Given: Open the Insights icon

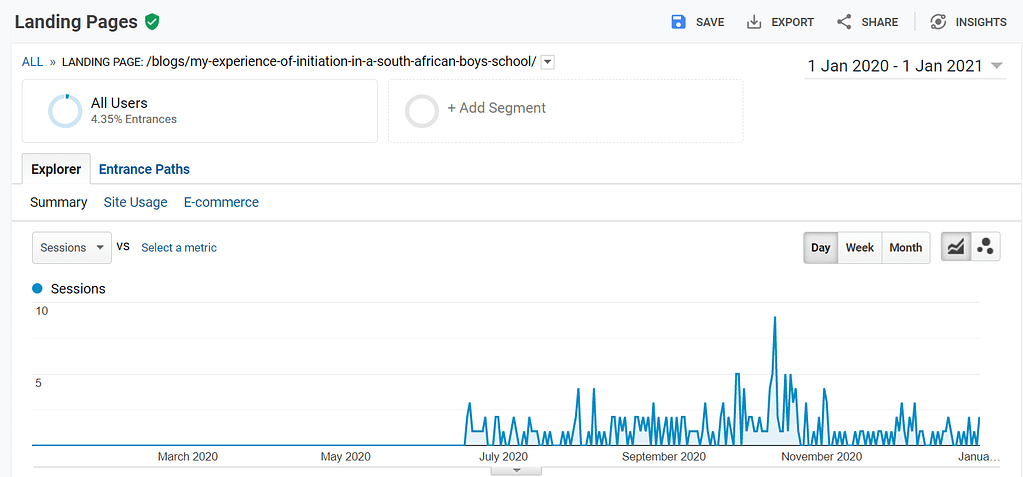Looking at the screenshot, I should pyautogui.click(x=938, y=22).
